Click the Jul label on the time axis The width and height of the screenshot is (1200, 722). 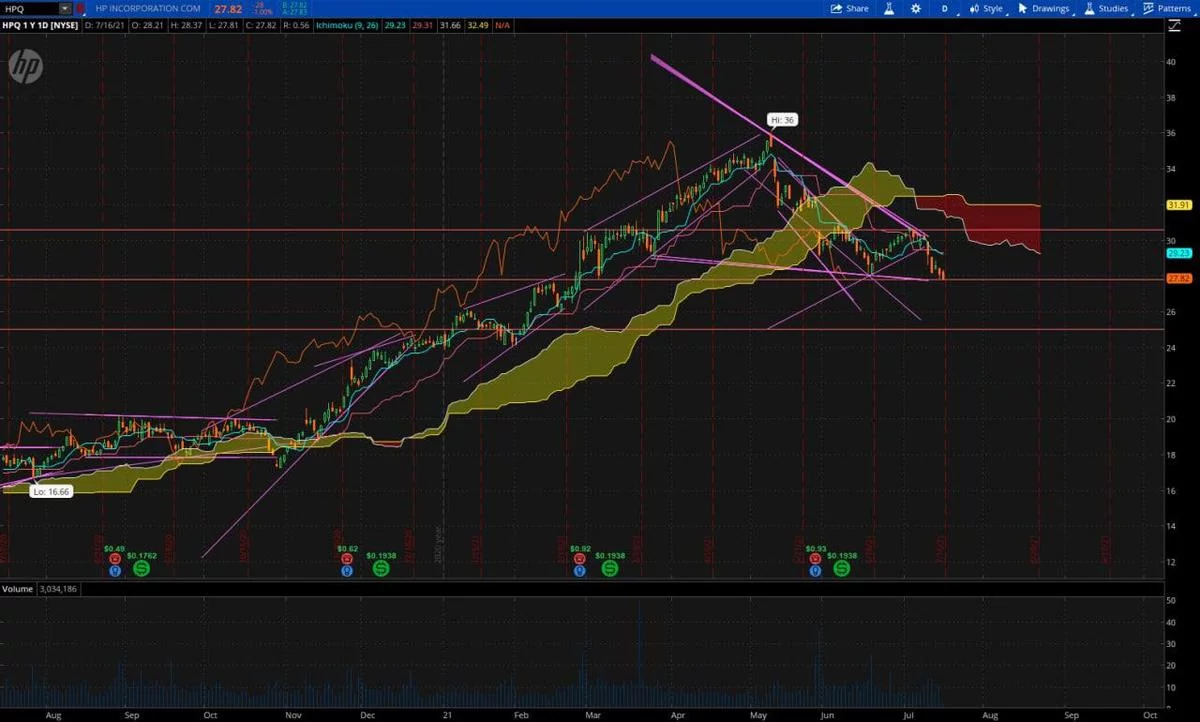coord(909,715)
